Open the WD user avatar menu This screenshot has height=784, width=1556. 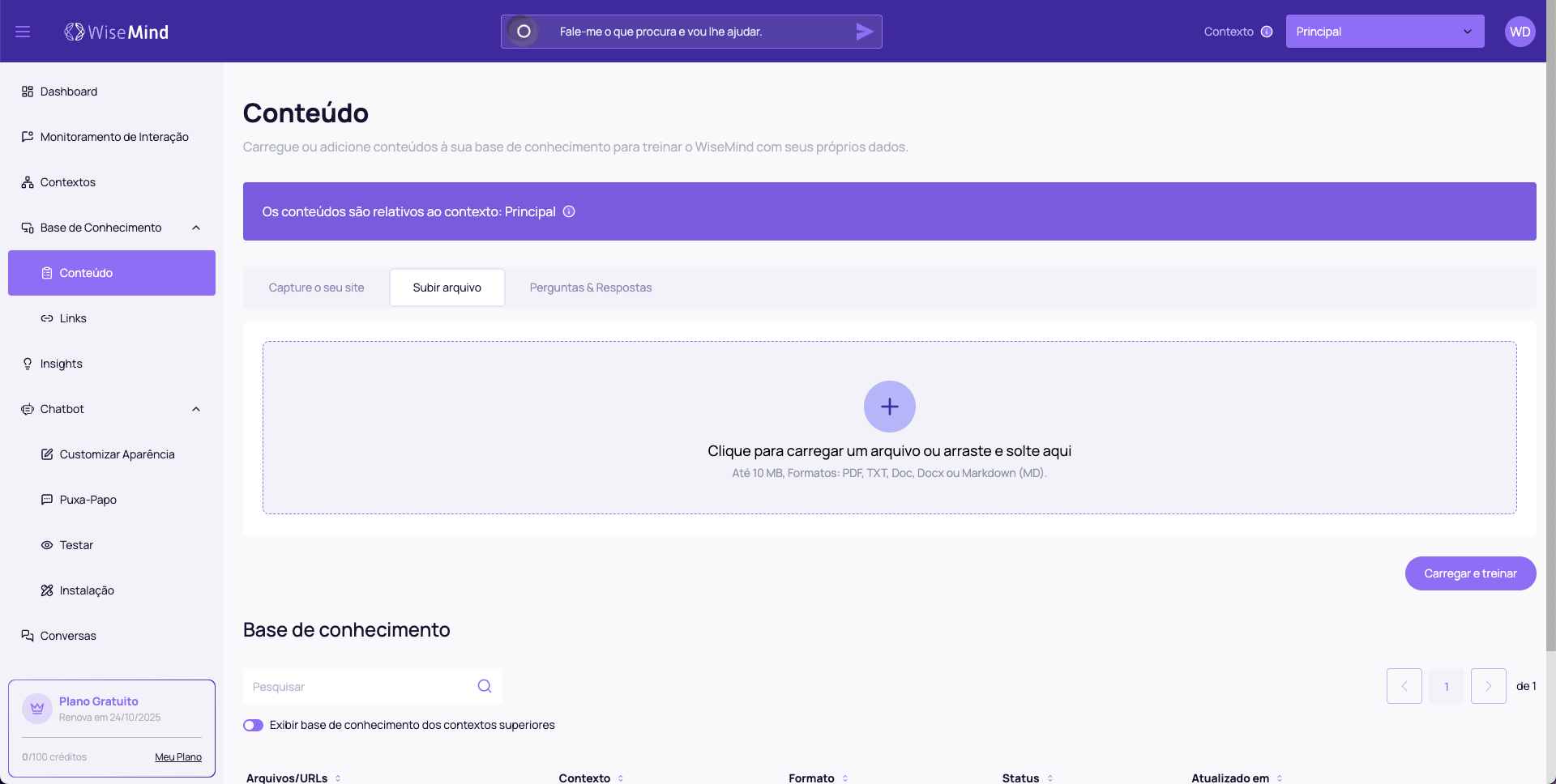1520,32
